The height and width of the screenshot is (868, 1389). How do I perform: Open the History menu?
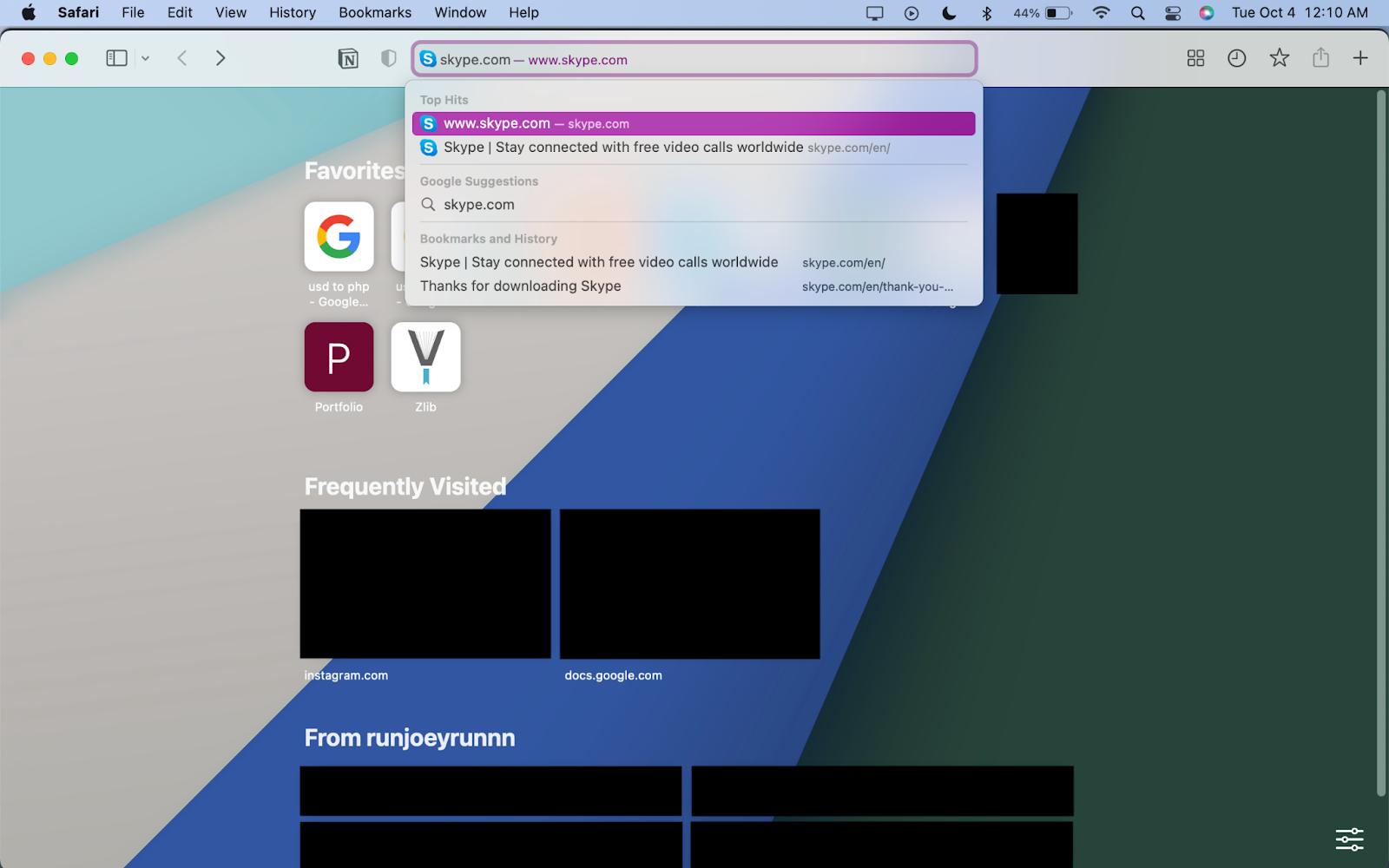[x=293, y=12]
